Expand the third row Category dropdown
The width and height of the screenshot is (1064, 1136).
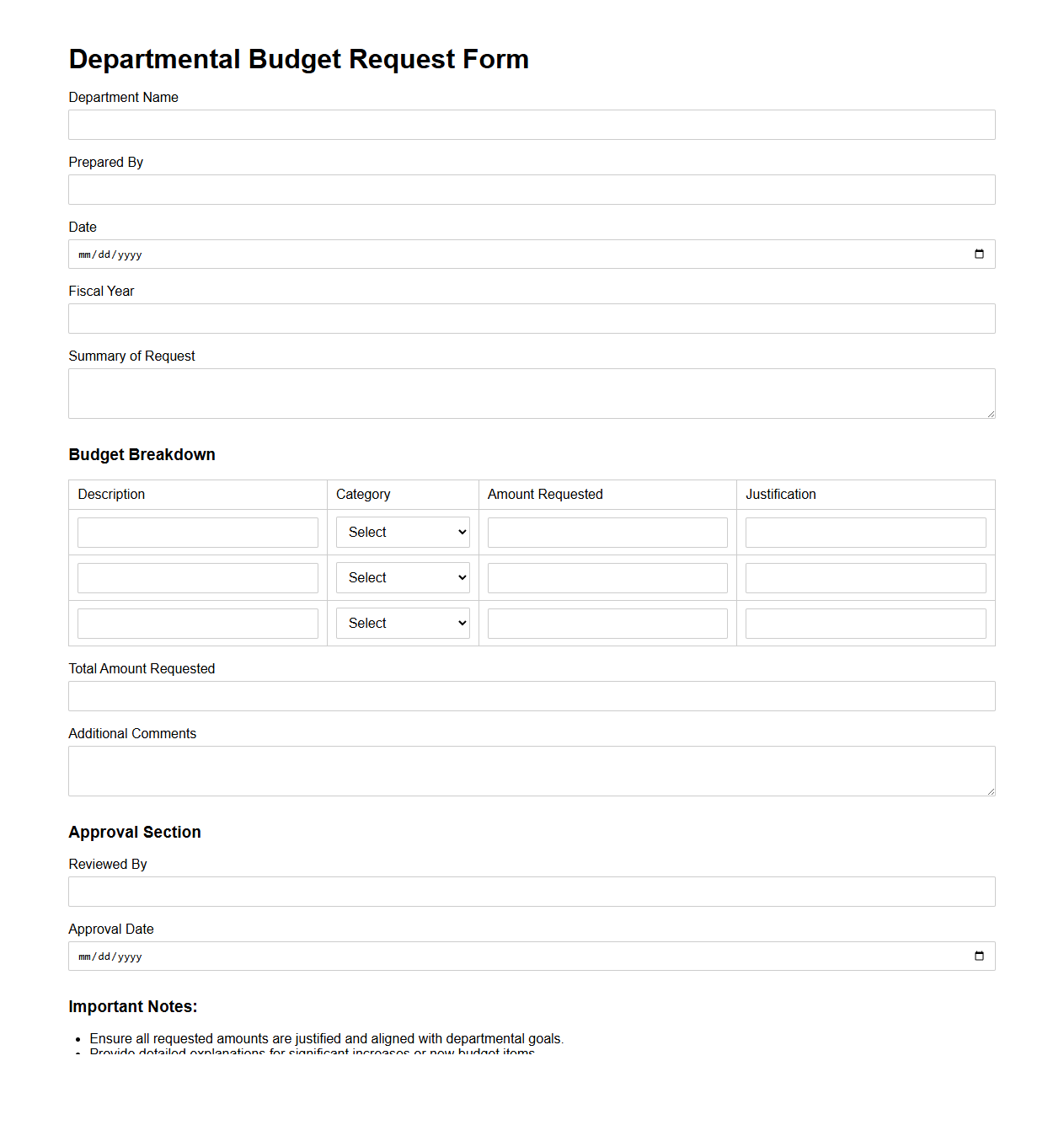pos(403,624)
